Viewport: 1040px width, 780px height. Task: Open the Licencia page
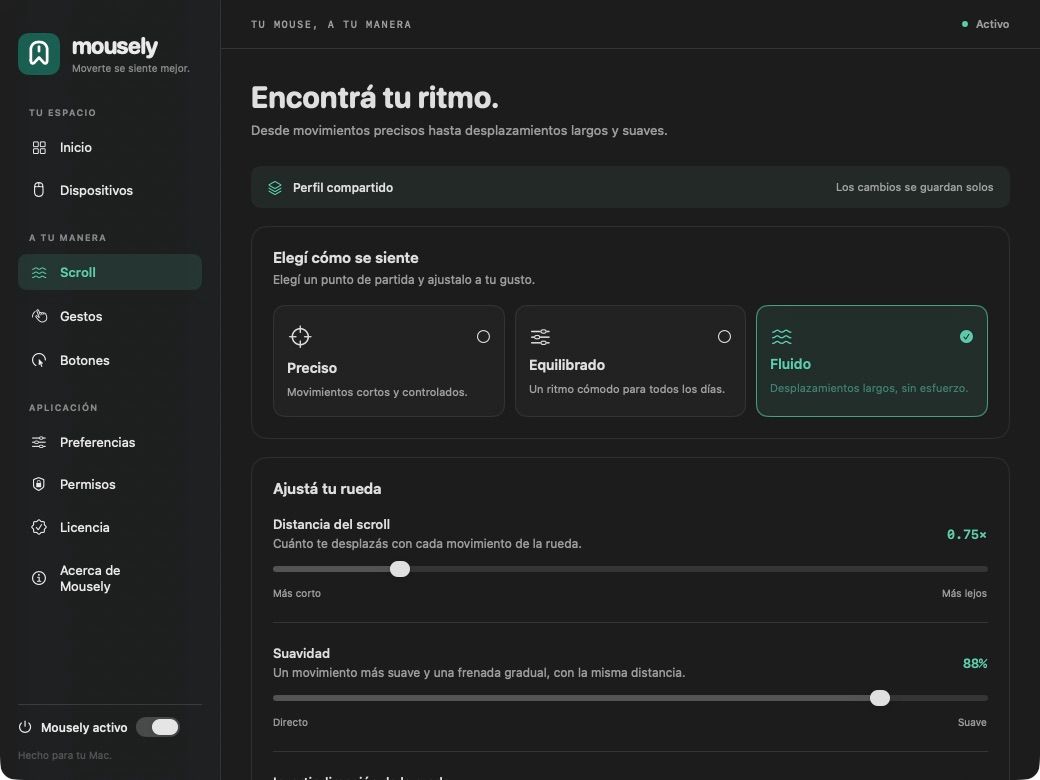pos(110,527)
